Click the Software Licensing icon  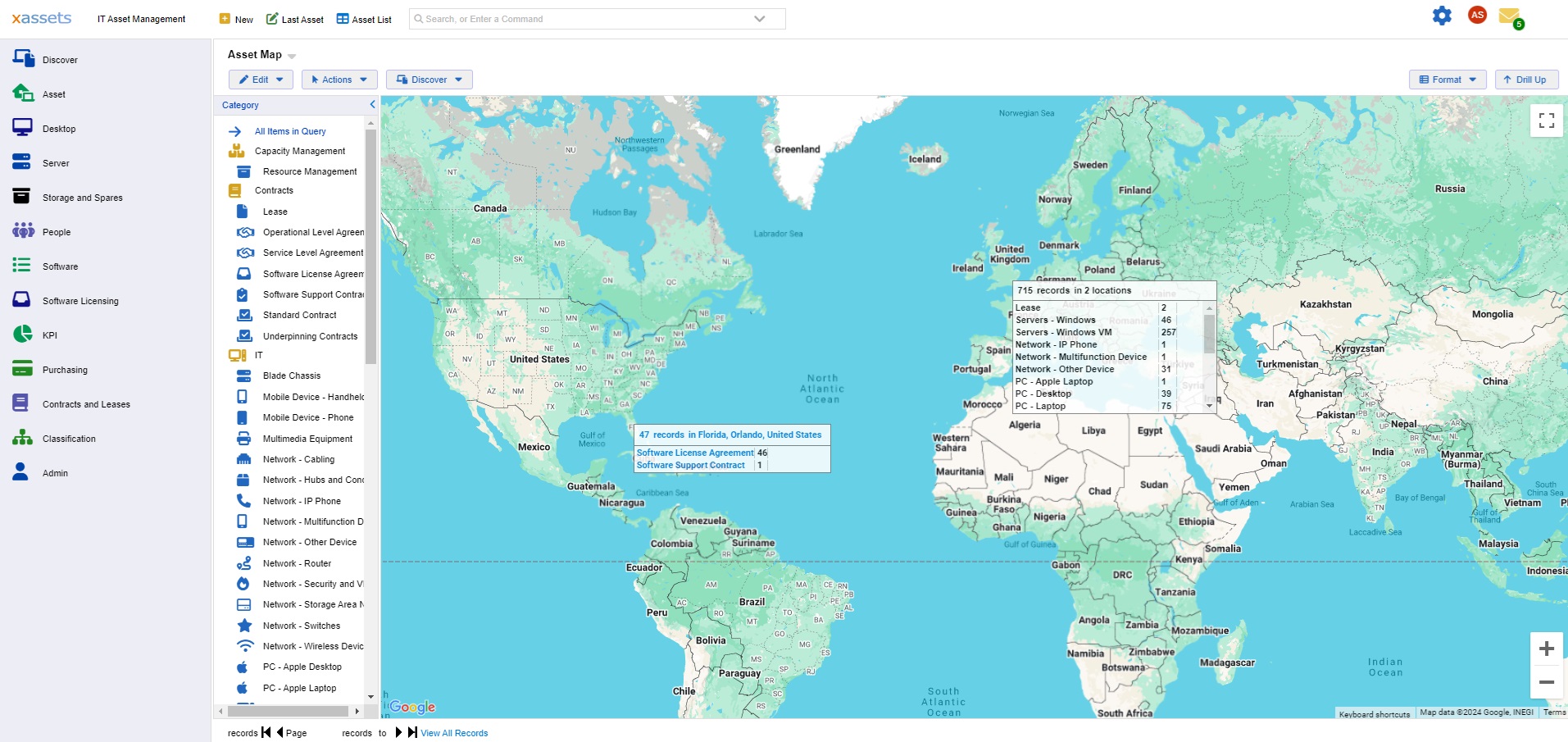tap(22, 299)
